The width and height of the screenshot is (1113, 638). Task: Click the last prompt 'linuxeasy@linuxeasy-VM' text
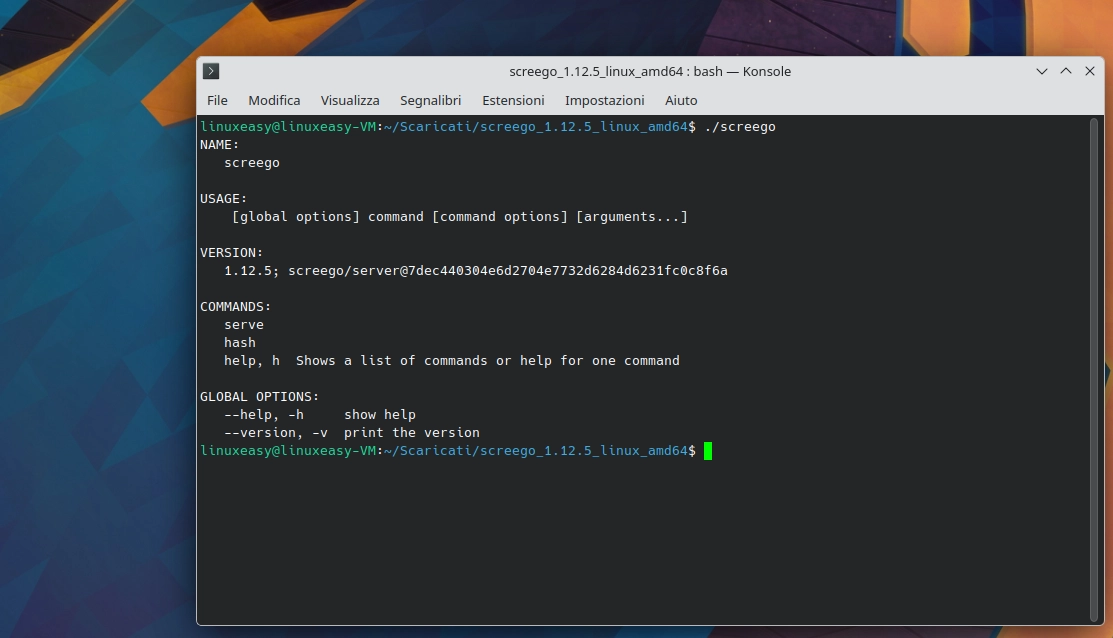287,451
